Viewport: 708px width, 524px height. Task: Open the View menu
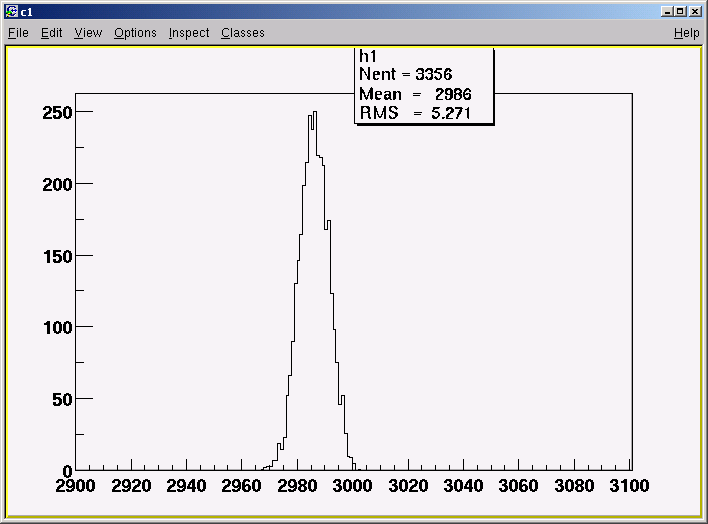88,33
